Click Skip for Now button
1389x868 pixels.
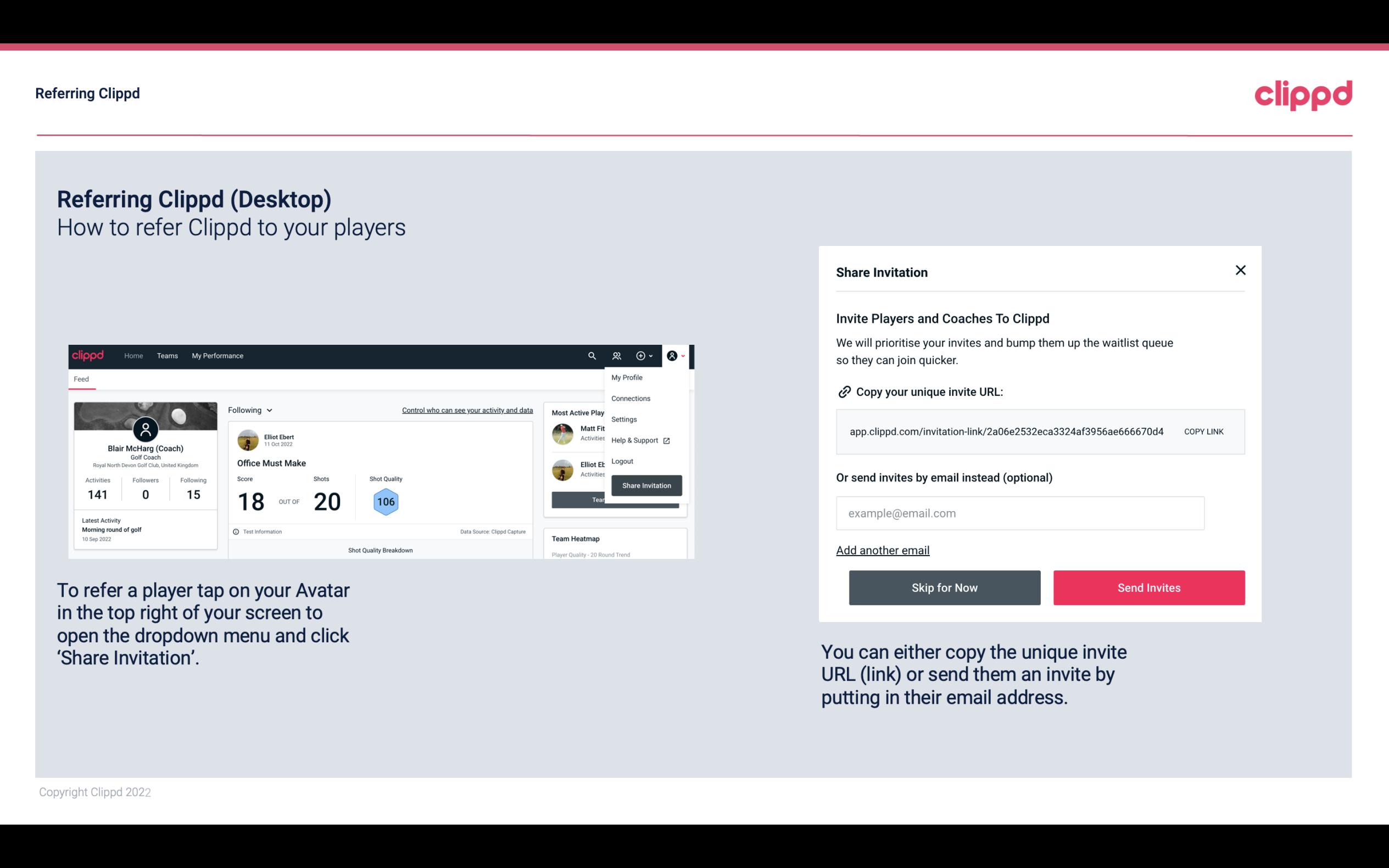pyautogui.click(x=944, y=588)
